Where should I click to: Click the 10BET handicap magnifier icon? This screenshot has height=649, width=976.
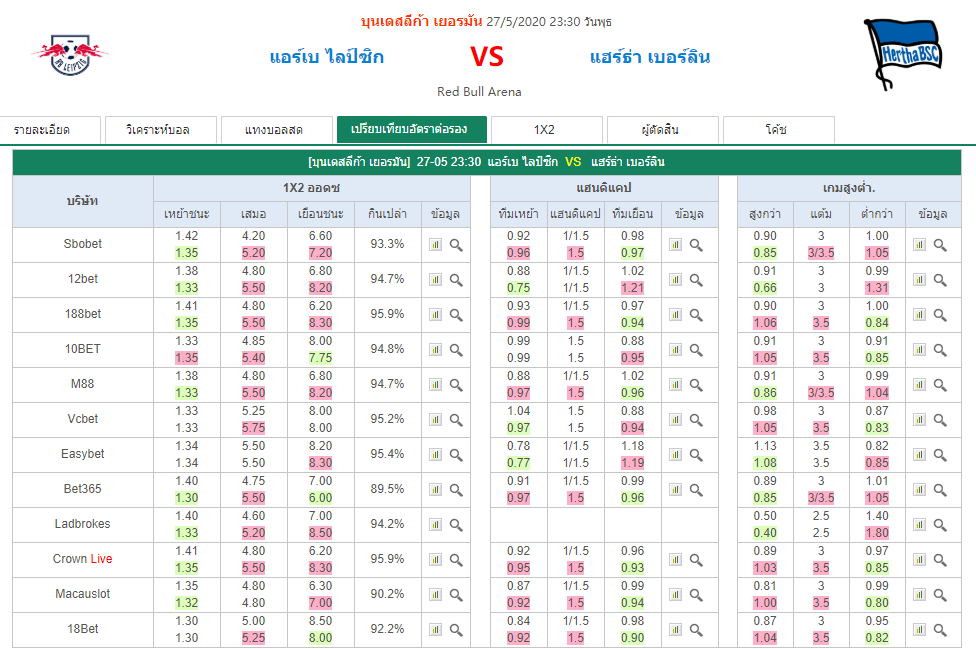696,350
